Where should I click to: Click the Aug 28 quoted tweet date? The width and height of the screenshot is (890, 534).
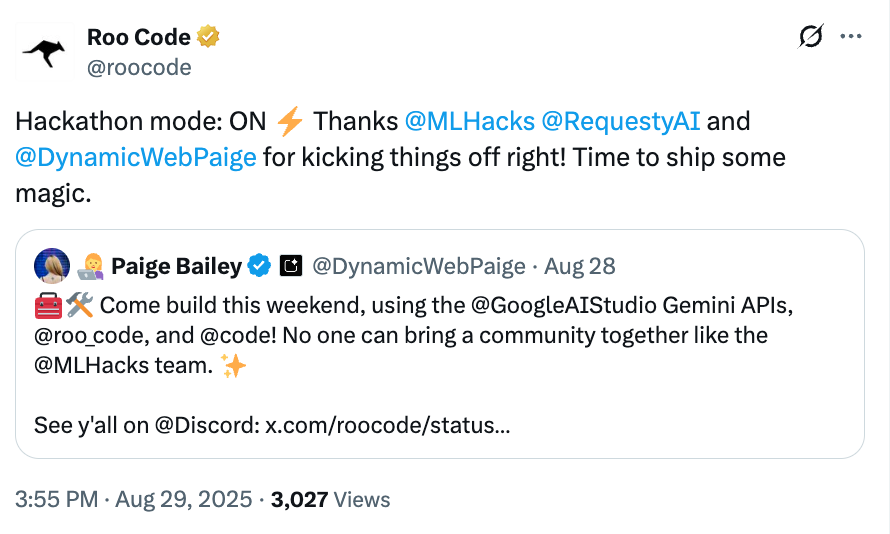[580, 266]
